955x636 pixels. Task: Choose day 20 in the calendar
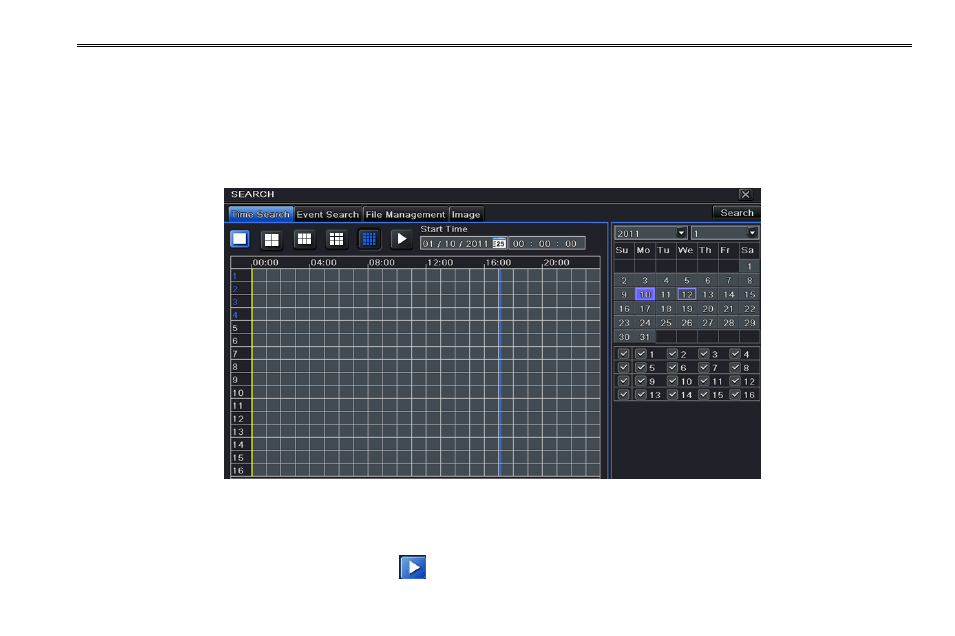(708, 309)
